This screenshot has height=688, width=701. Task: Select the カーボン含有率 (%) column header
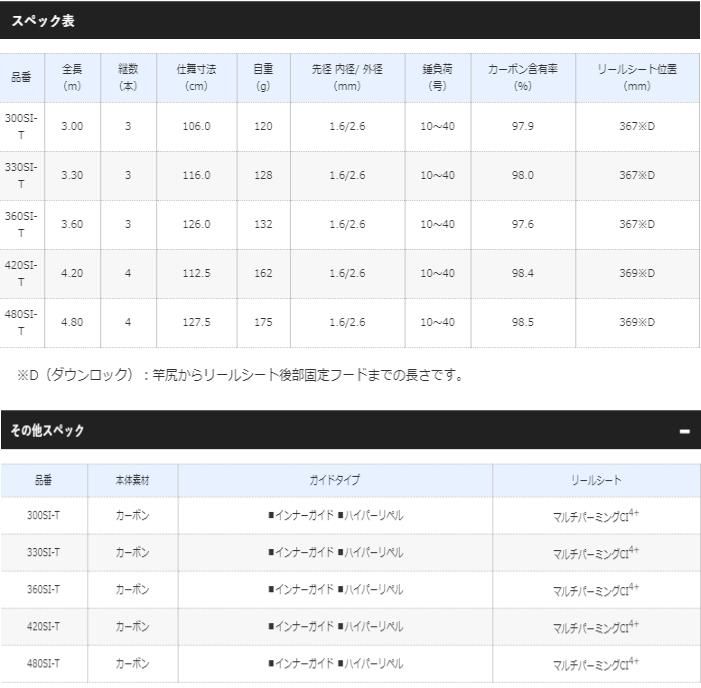click(x=523, y=77)
